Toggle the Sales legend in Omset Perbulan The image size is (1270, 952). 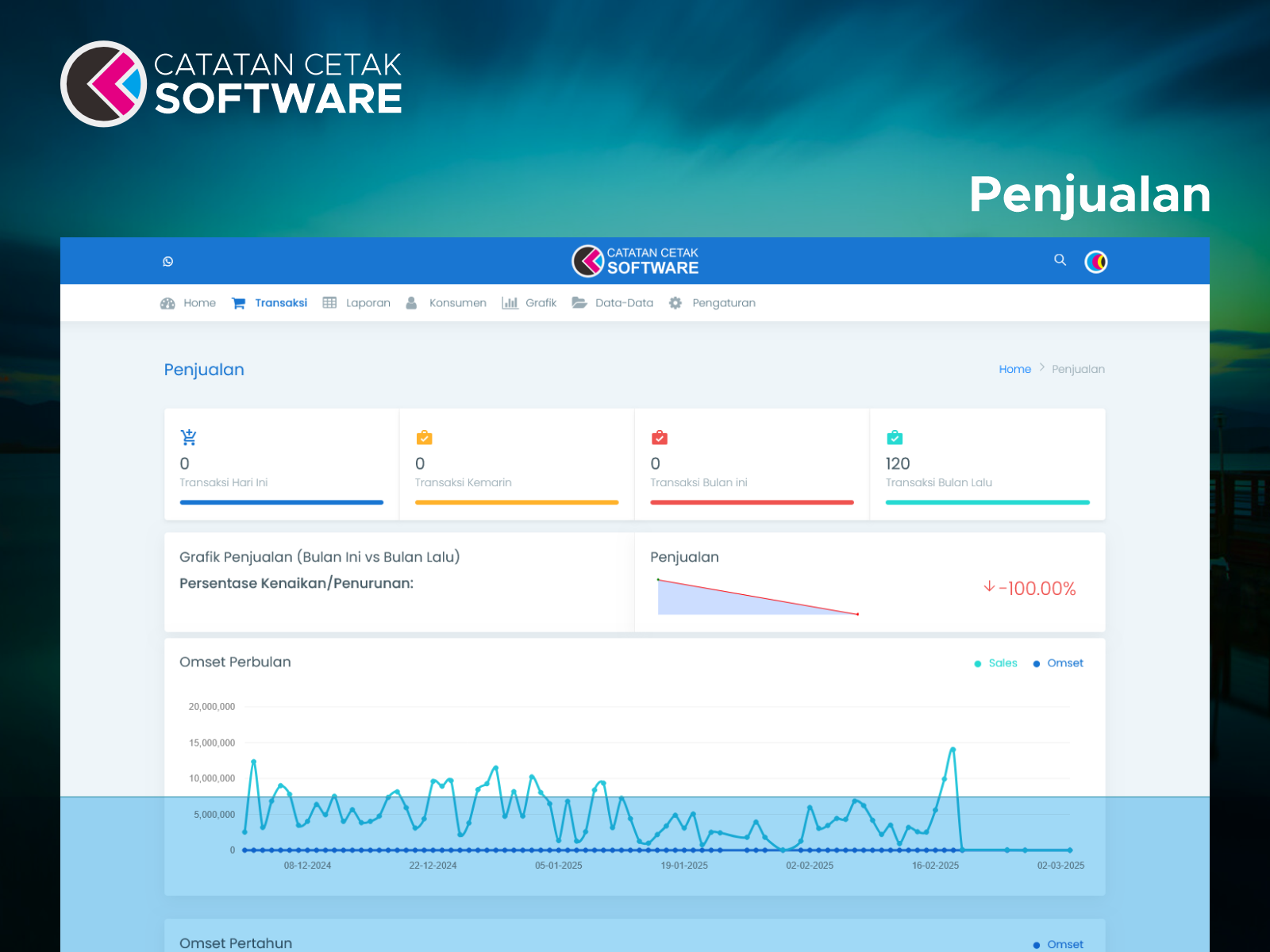(996, 663)
